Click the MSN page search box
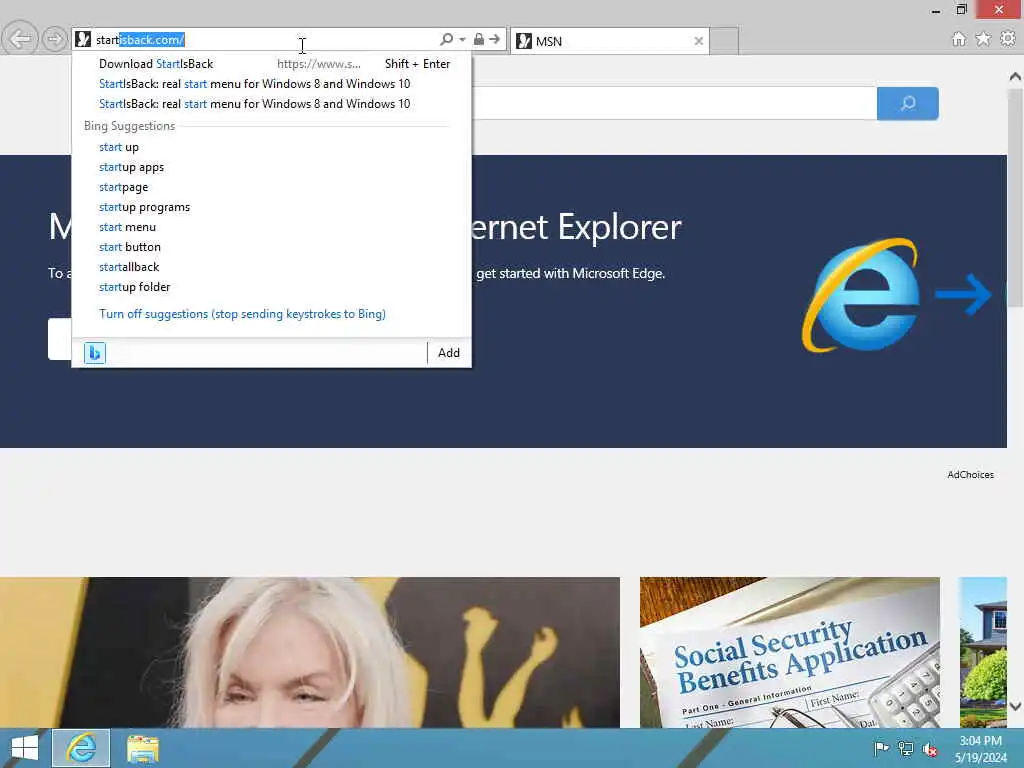Viewport: 1024px width, 768px height. (x=673, y=103)
